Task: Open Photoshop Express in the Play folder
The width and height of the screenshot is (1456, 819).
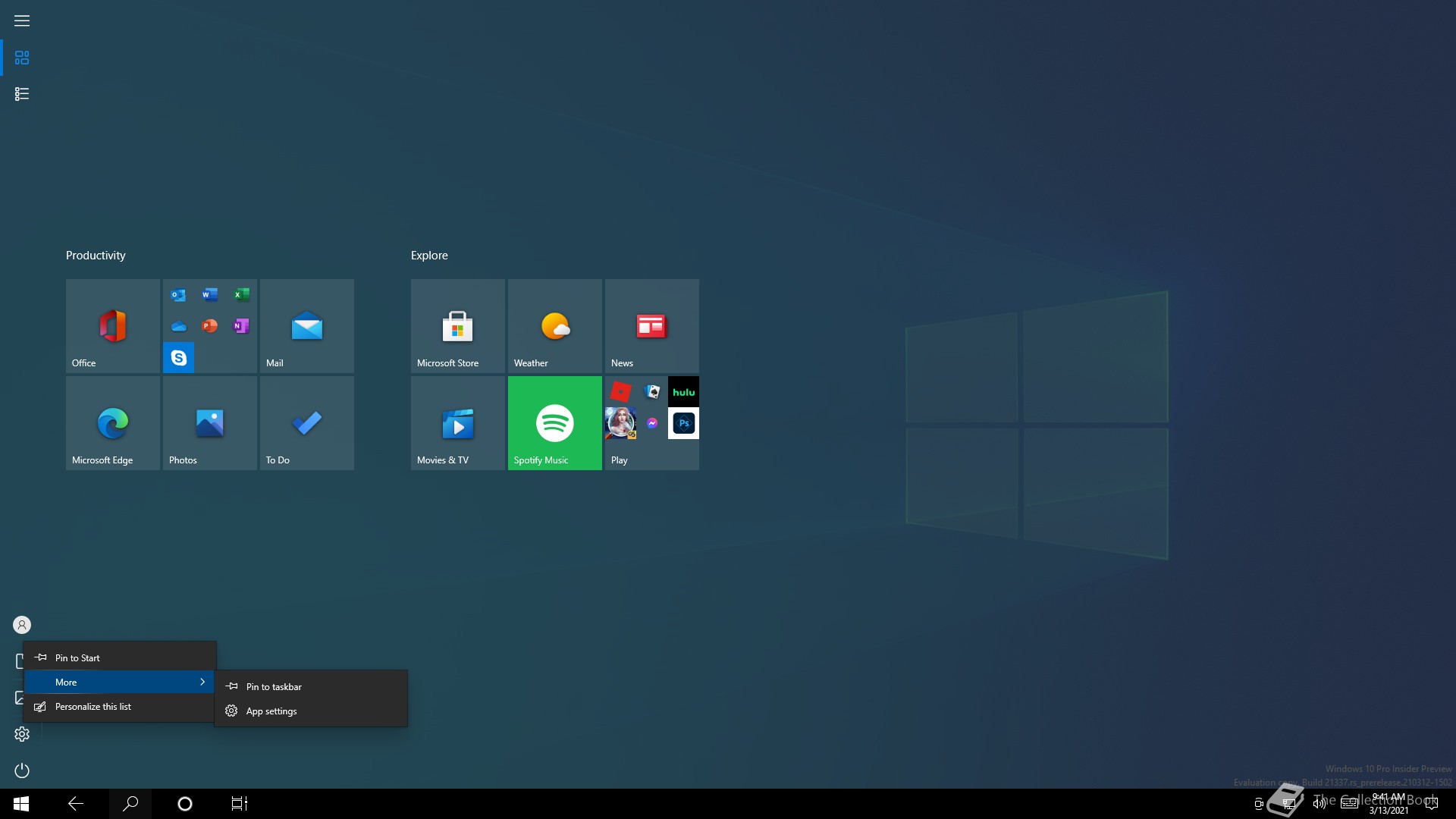Action: [683, 423]
